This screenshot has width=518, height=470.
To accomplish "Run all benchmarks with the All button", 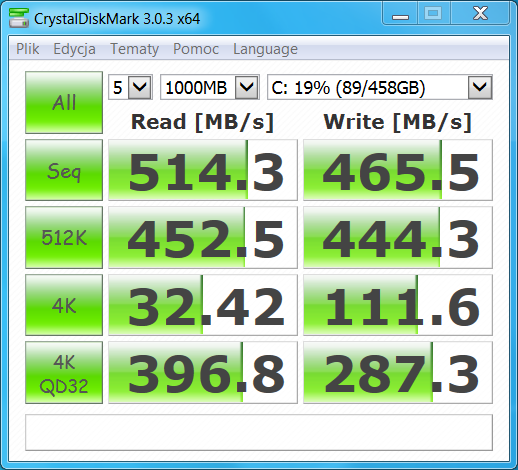I will (x=64, y=102).
